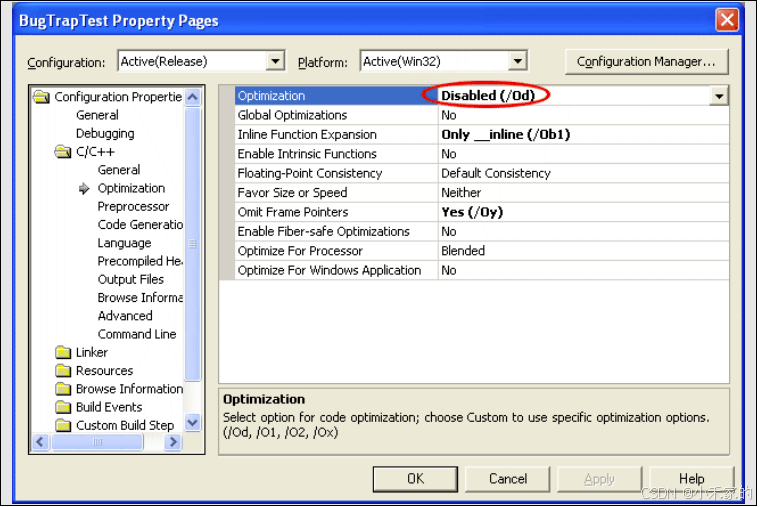Select the Code Generation tree item
The width and height of the screenshot is (760, 507).
click(x=141, y=224)
